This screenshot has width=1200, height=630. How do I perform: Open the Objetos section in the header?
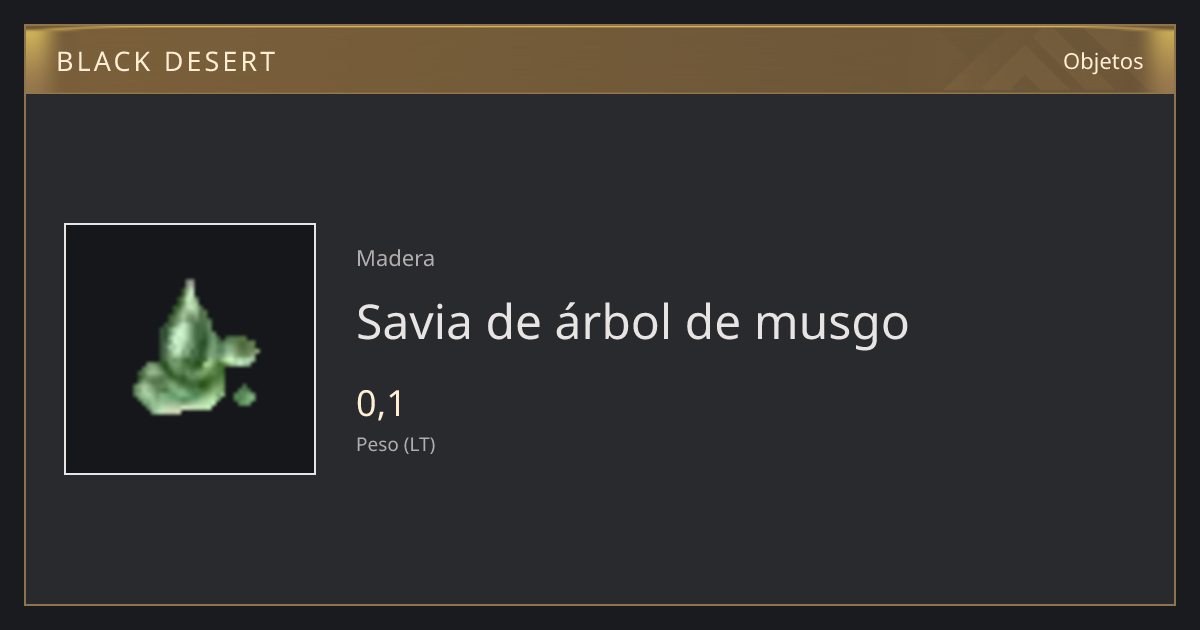1103,61
